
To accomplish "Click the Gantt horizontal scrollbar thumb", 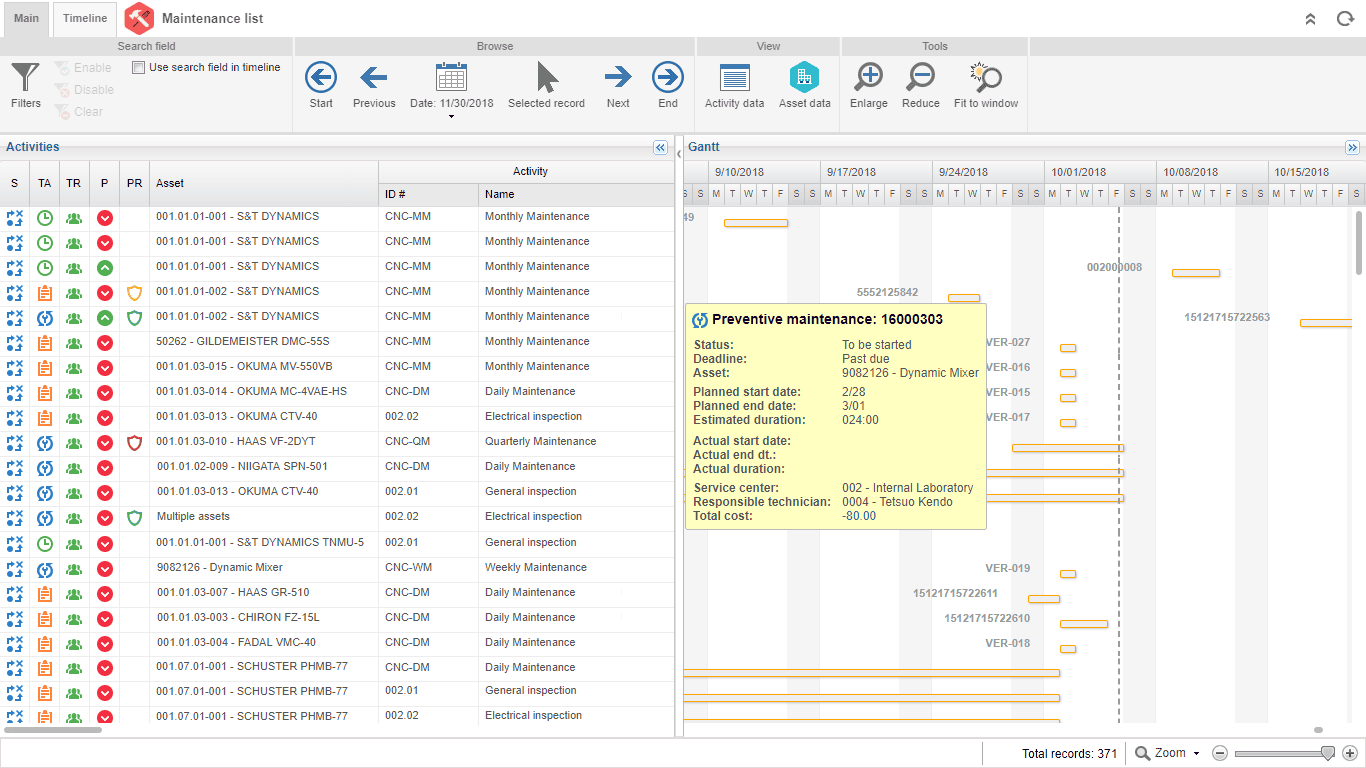I will [1318, 730].
